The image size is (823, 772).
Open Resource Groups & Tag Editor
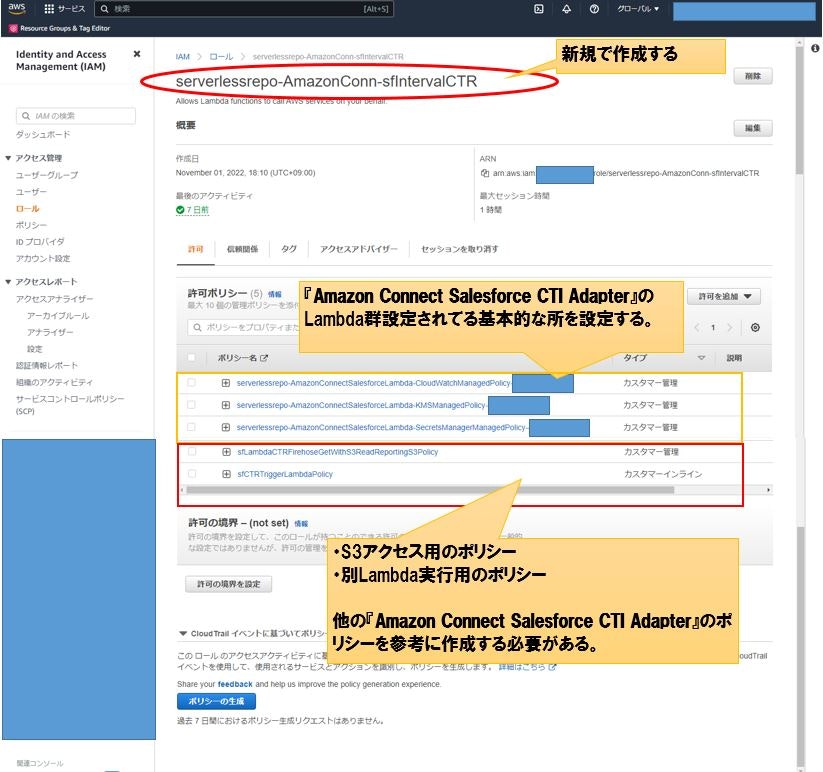click(60, 28)
